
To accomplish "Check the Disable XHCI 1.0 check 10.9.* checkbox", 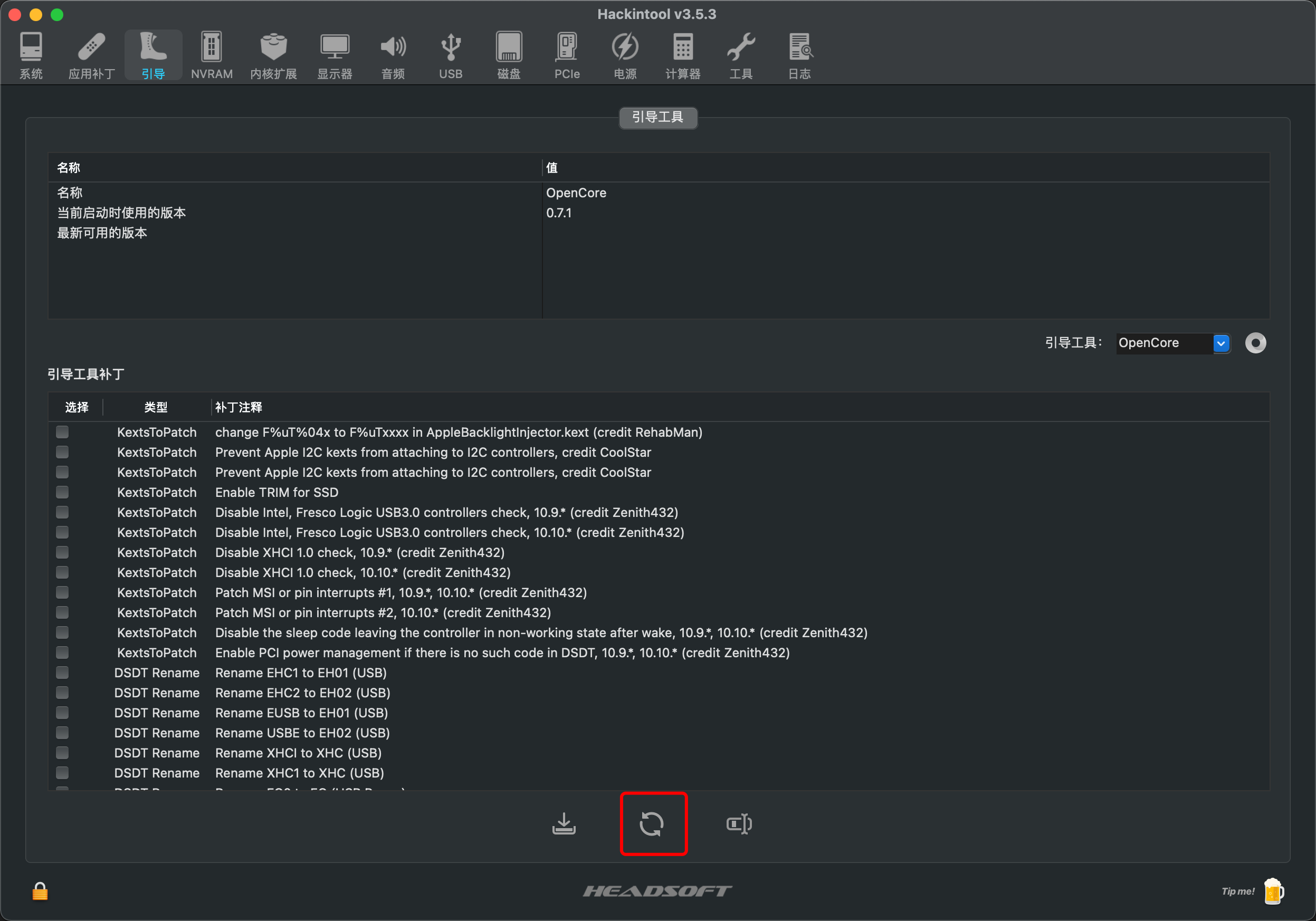I will tap(62, 552).
